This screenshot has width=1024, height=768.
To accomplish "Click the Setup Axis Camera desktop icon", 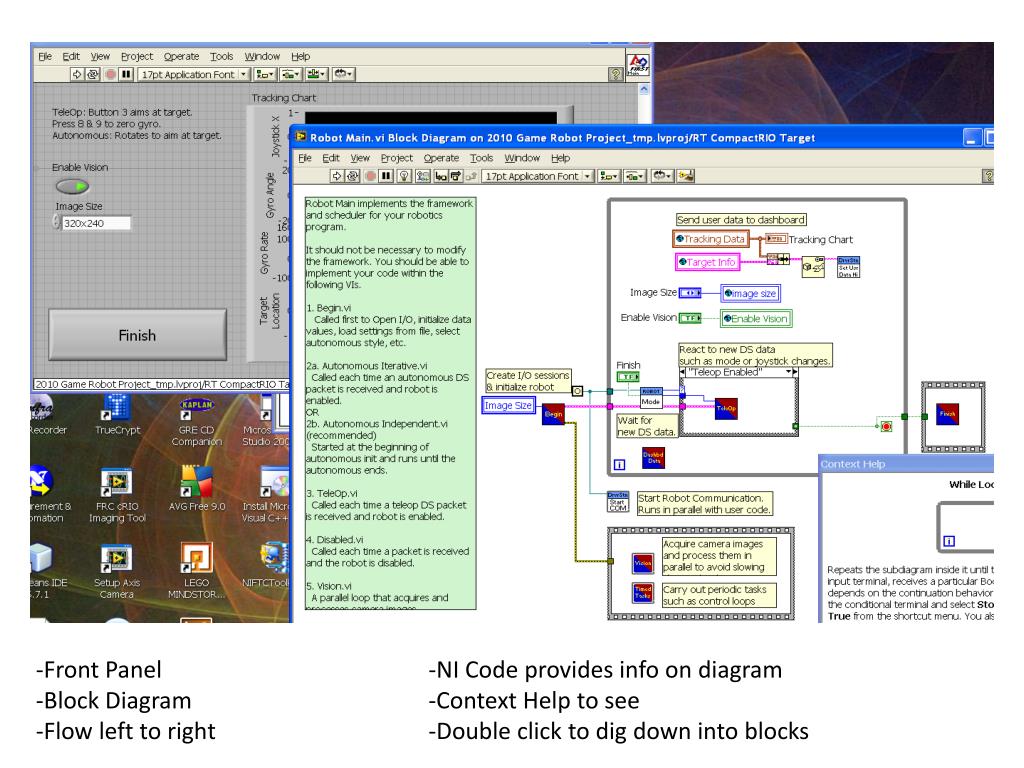I will [x=118, y=572].
